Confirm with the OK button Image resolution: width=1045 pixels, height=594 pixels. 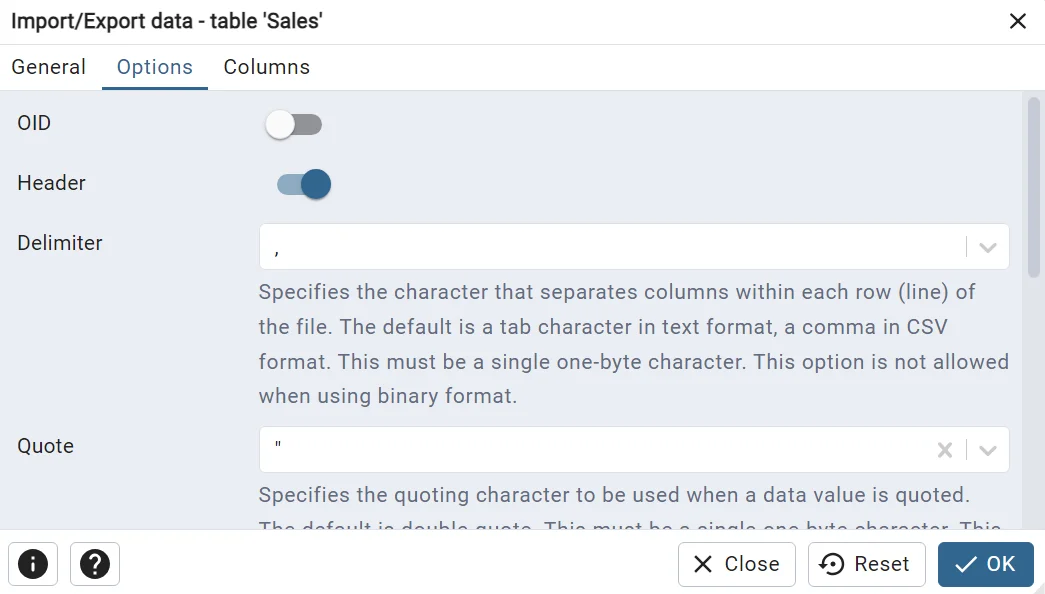click(985, 564)
